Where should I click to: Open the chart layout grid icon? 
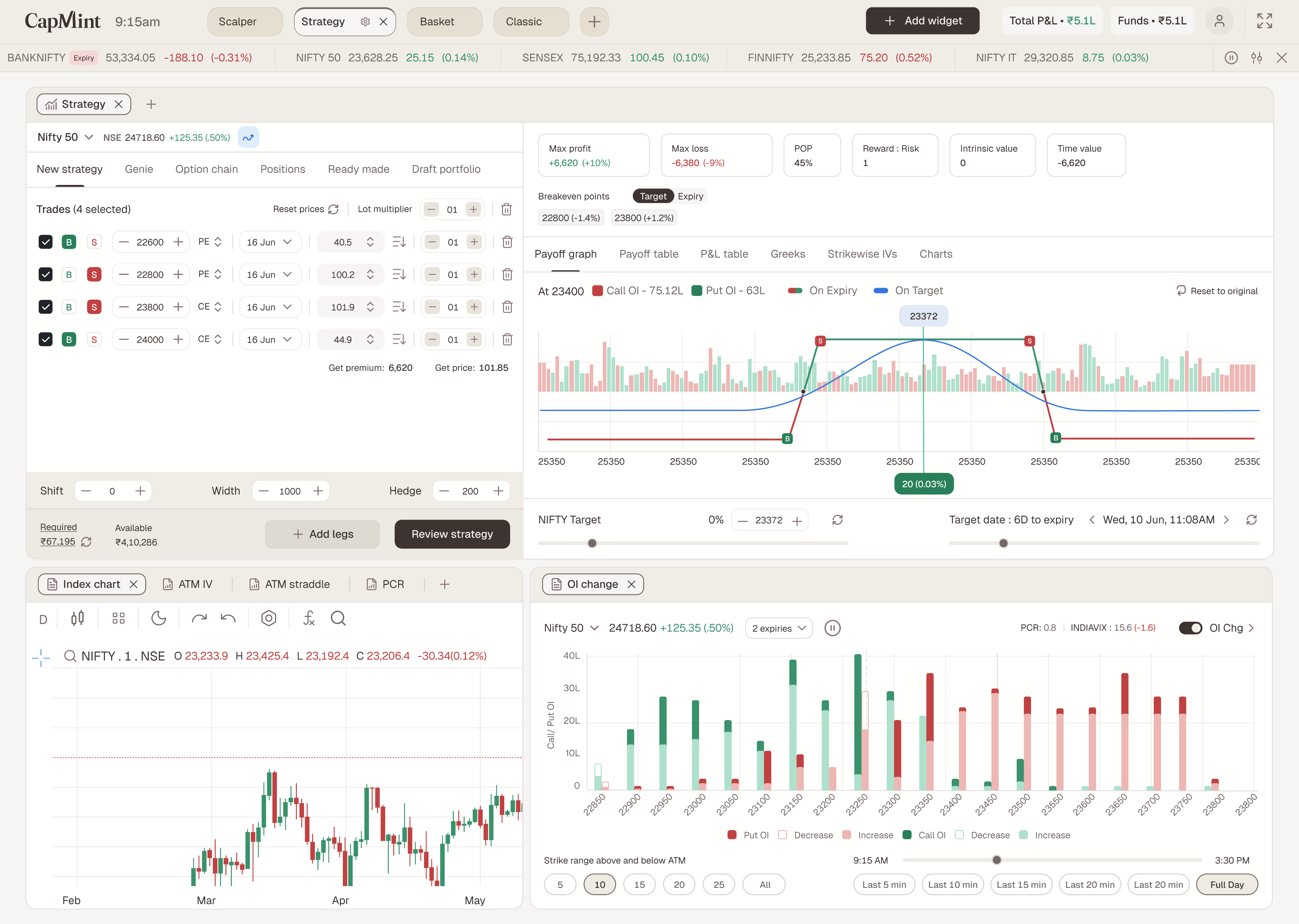118,619
